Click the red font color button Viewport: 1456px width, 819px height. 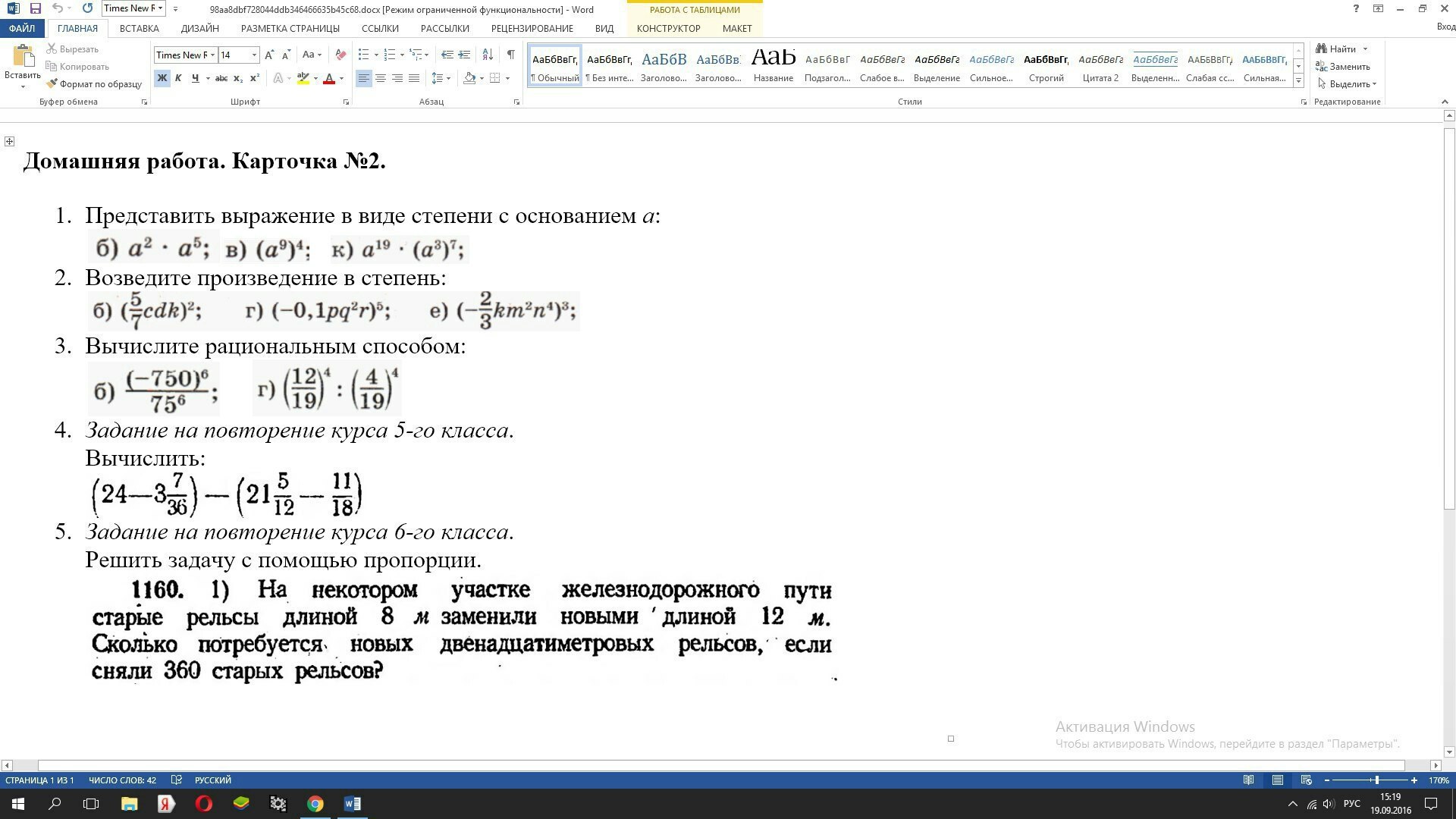pos(328,78)
